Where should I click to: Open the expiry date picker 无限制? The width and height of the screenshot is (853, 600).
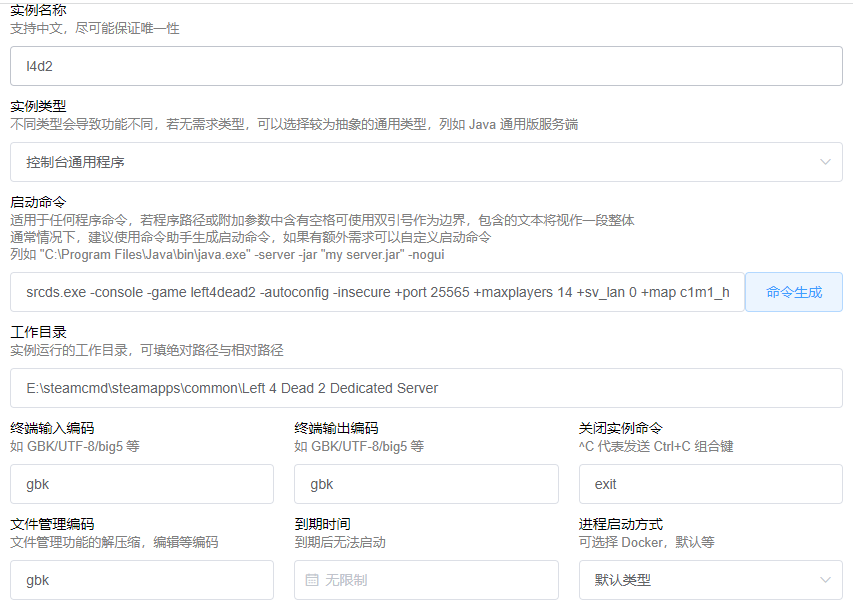[426, 580]
